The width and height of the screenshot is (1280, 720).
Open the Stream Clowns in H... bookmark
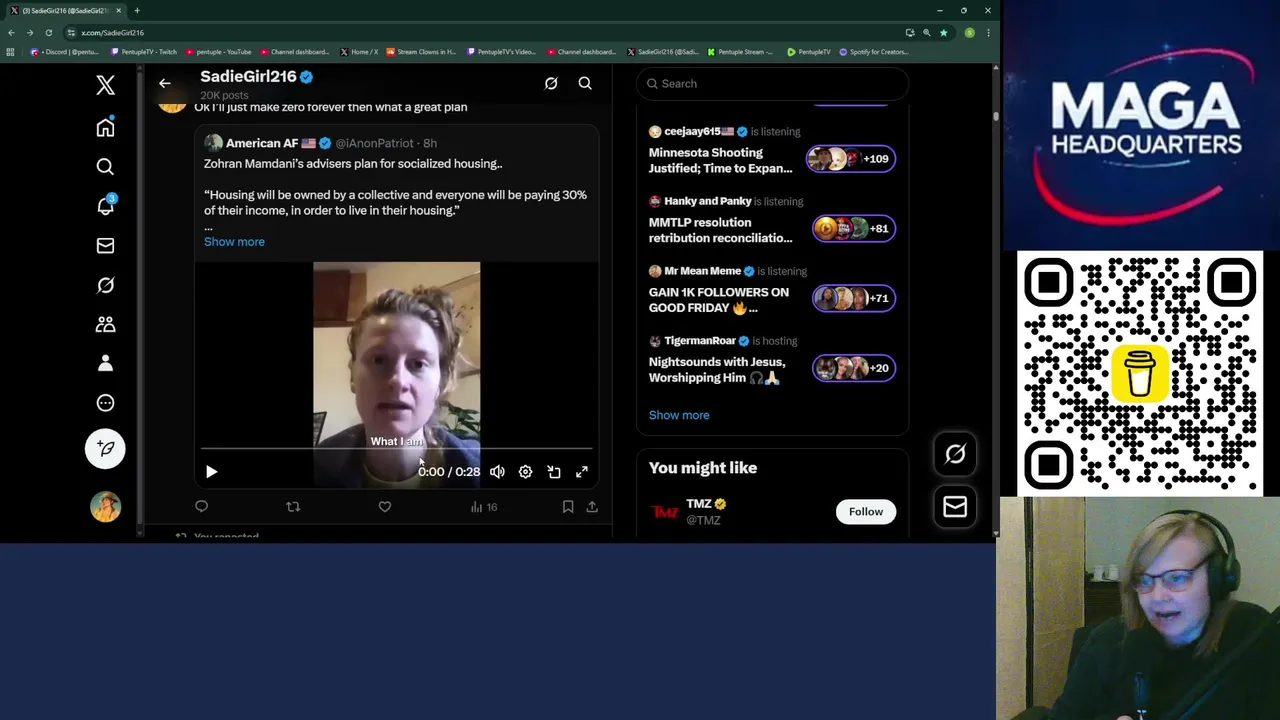tap(421, 52)
